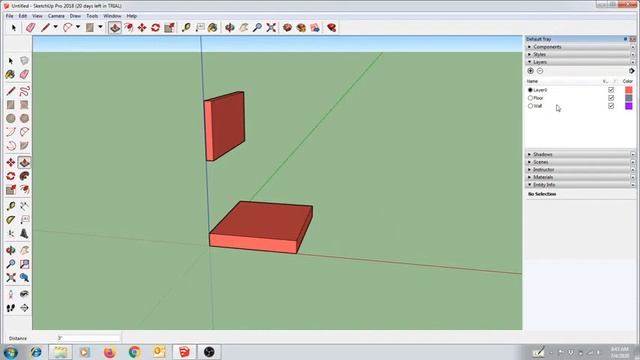Change the Layer0 red color swatch

[x=629, y=90]
